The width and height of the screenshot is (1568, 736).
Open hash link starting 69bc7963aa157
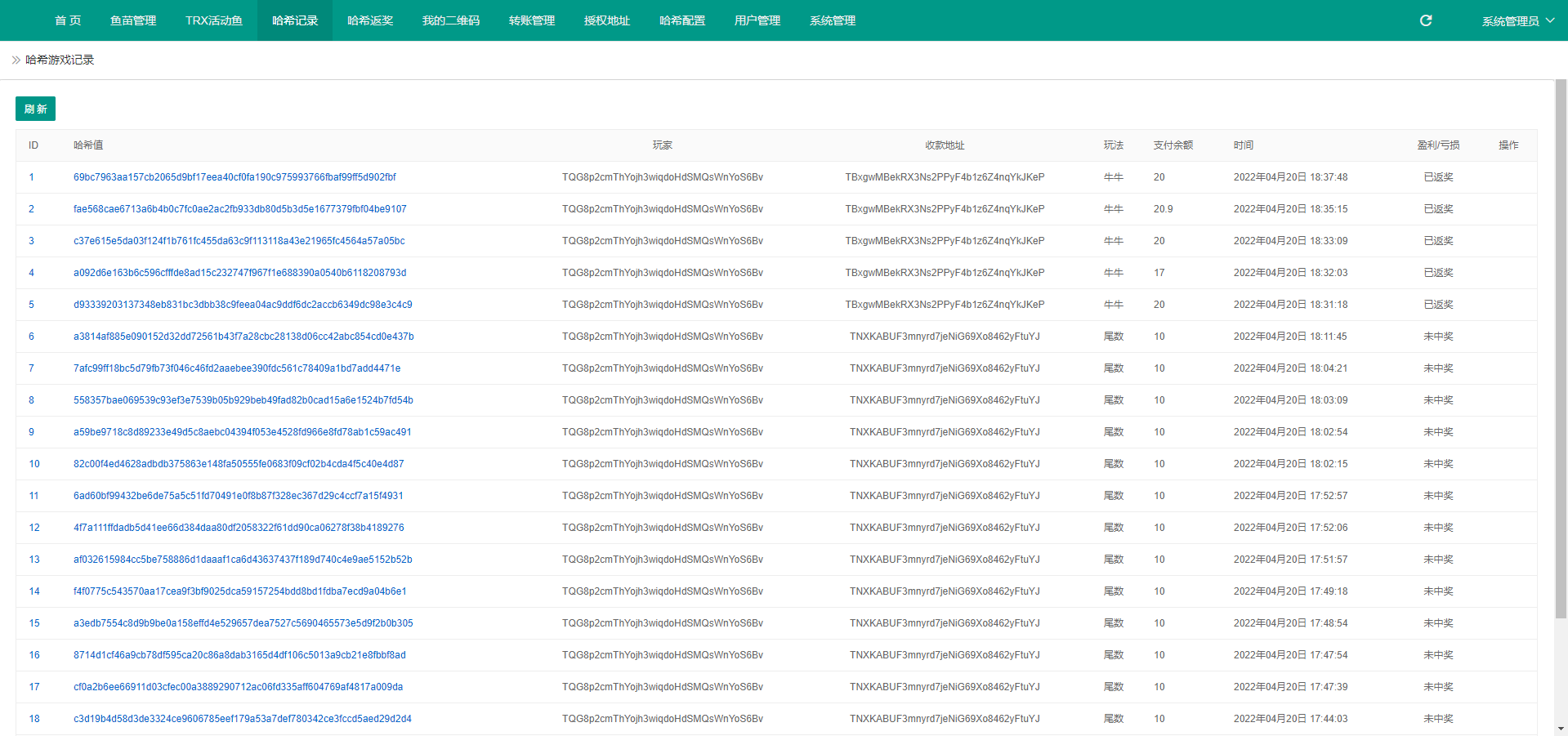click(x=235, y=177)
